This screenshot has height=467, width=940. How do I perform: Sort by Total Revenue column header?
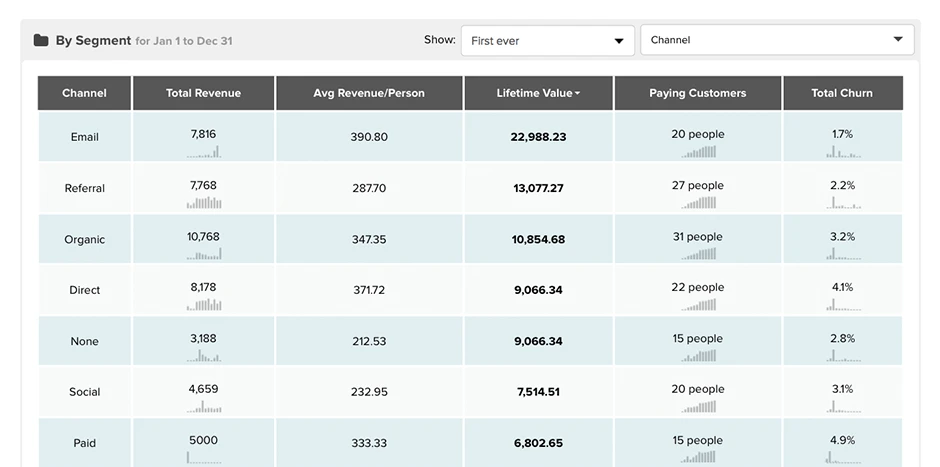pos(203,93)
